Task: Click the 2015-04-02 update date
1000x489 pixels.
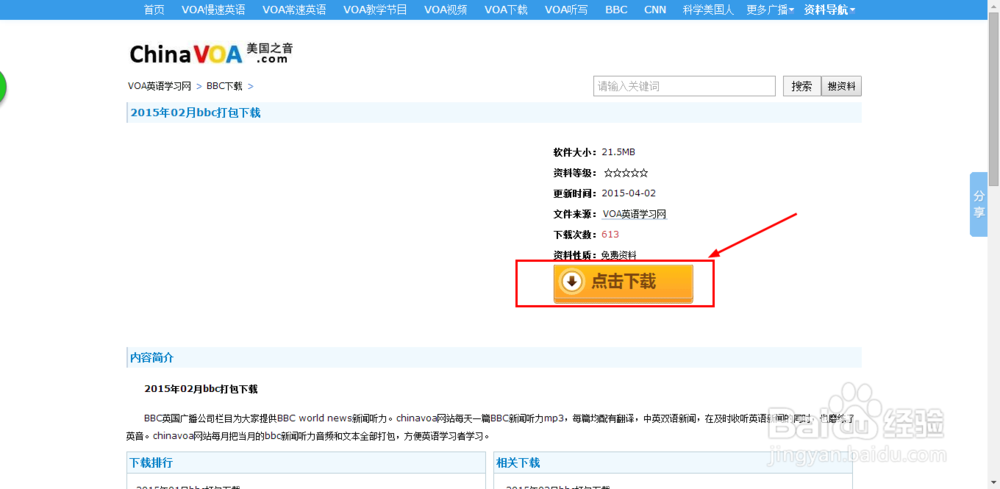Action: pos(629,193)
